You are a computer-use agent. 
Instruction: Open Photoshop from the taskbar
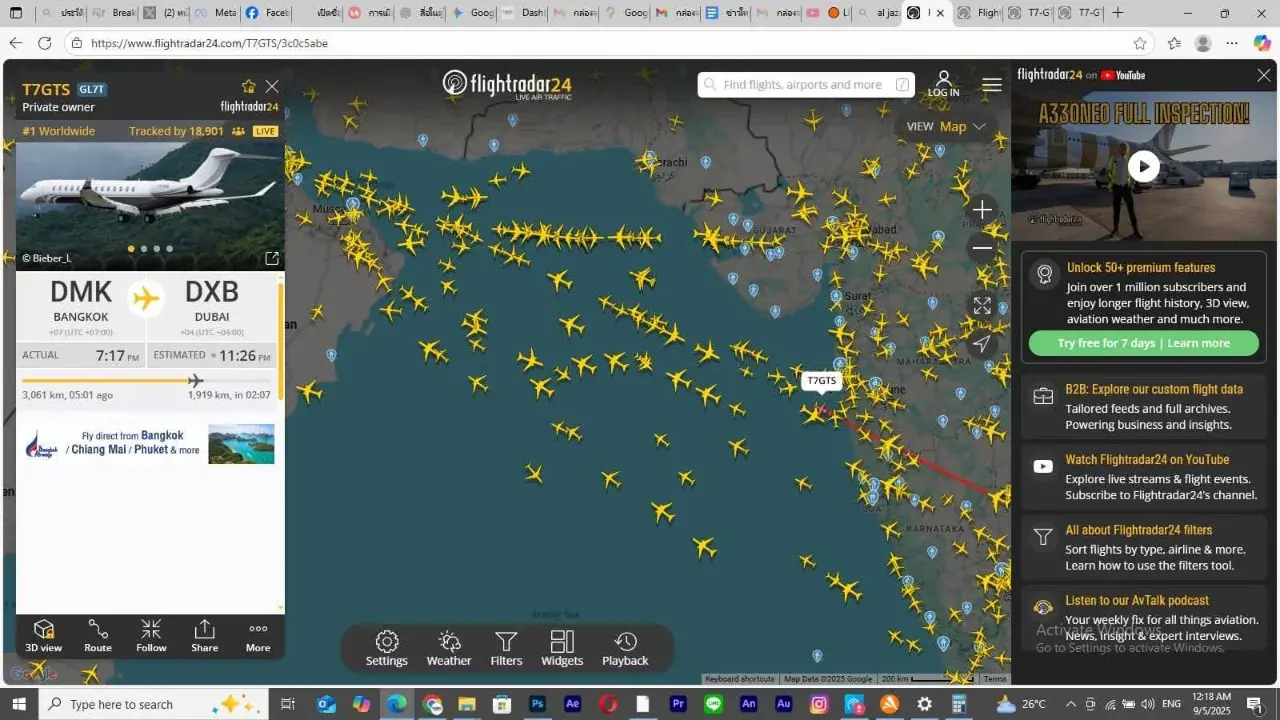(537, 704)
